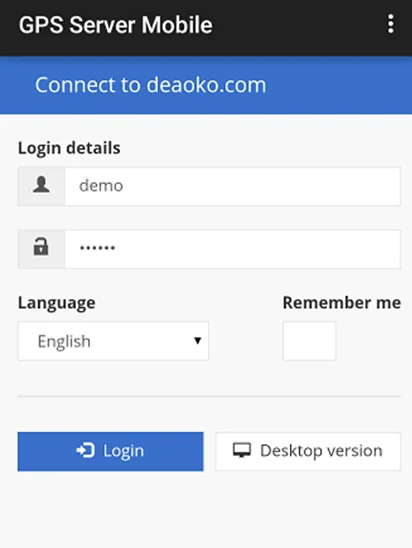Click the black app header bar

206,28
